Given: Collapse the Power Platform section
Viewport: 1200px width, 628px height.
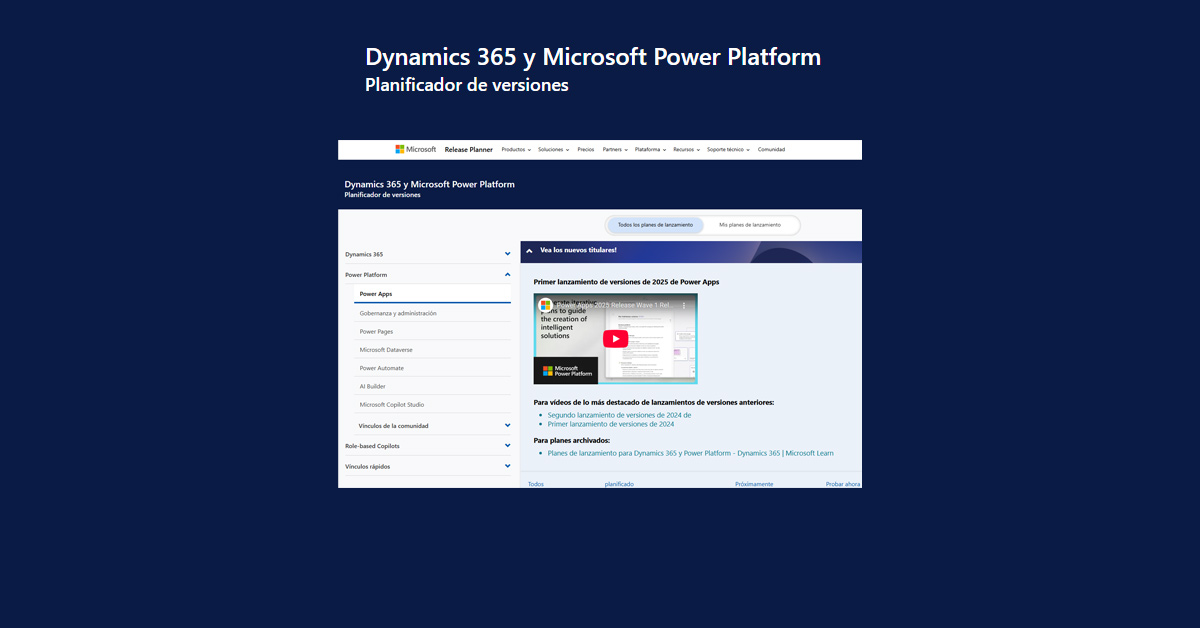Looking at the screenshot, I should coord(507,274).
